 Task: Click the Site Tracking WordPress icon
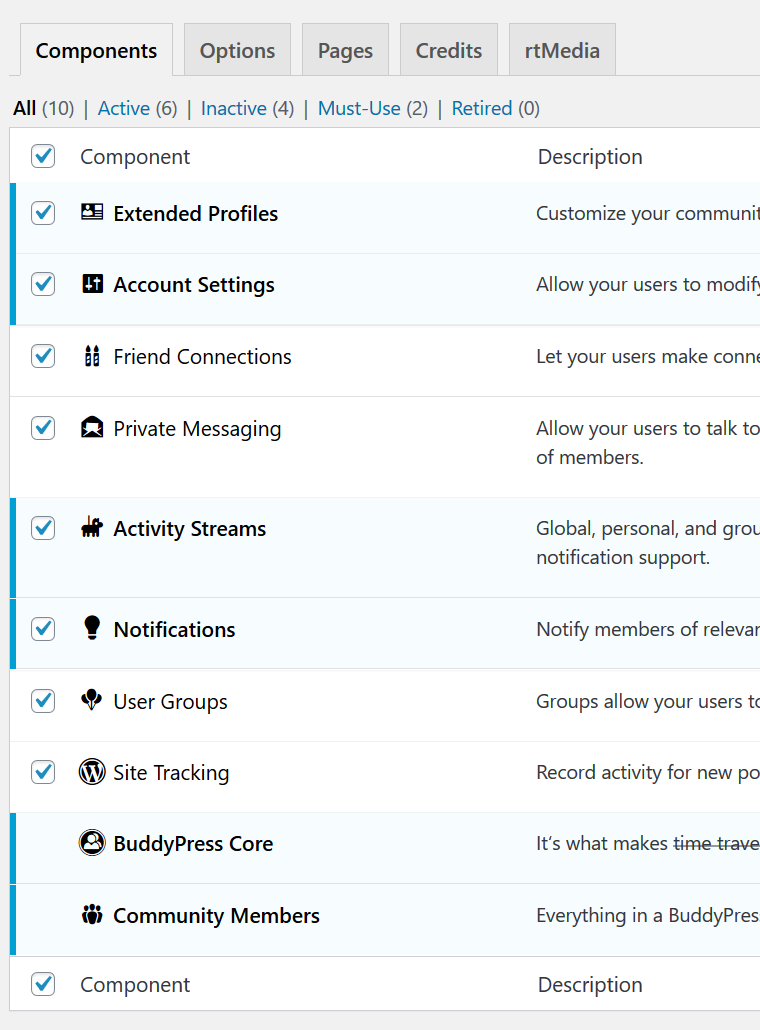coord(92,771)
